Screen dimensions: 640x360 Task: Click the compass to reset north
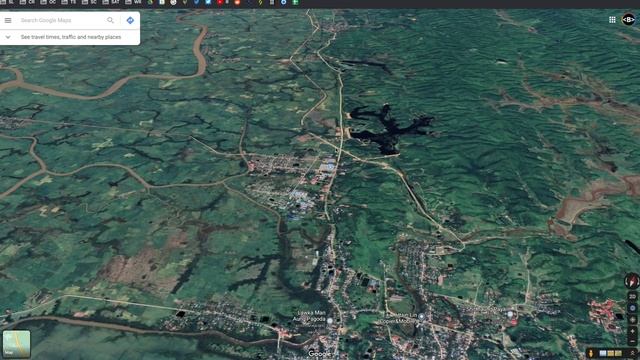point(632,281)
